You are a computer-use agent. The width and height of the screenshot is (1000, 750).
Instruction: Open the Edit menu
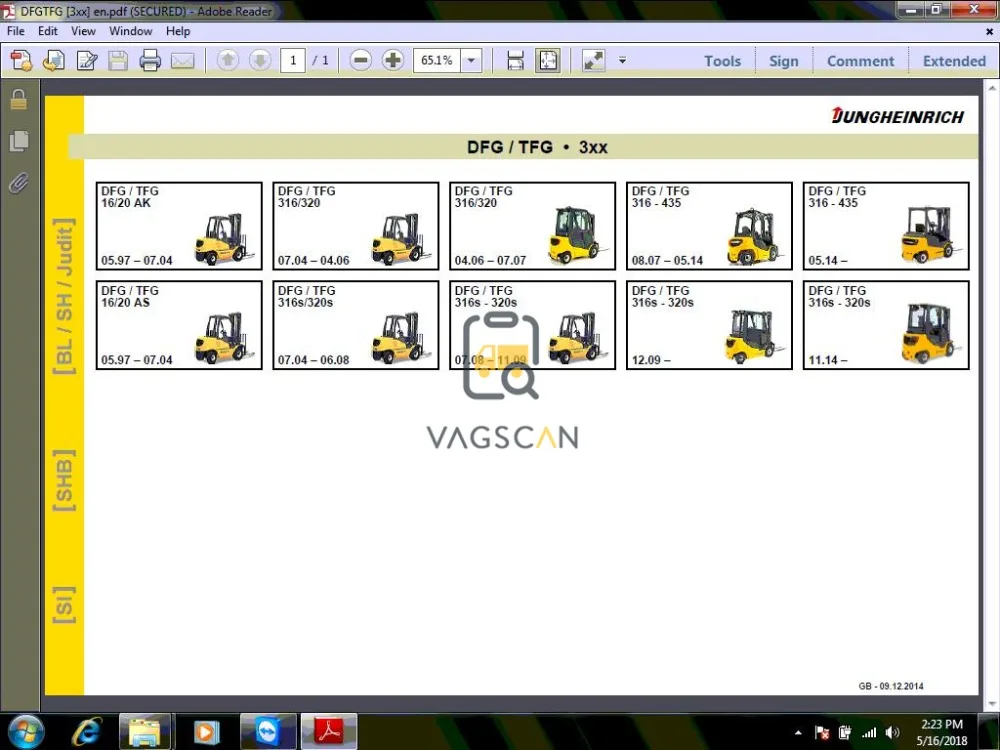tap(48, 31)
